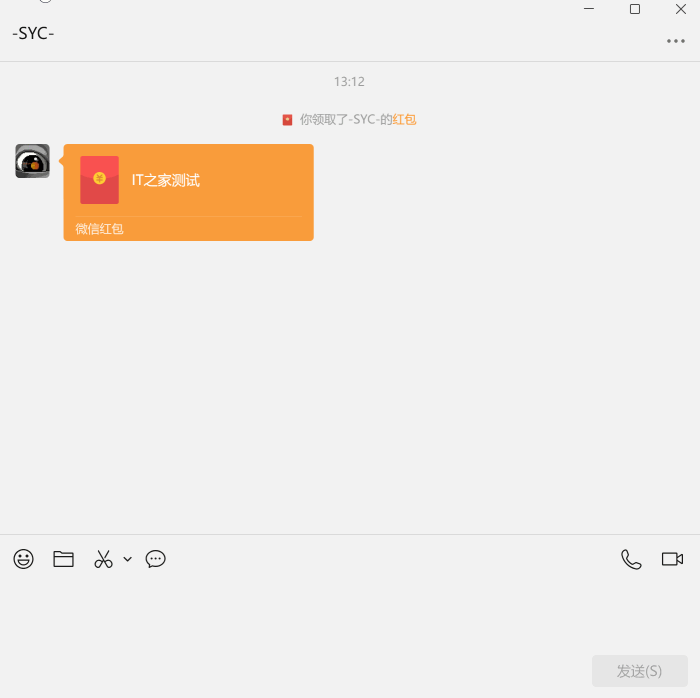Start a video call
This screenshot has height=698, width=700.
pyautogui.click(x=672, y=559)
